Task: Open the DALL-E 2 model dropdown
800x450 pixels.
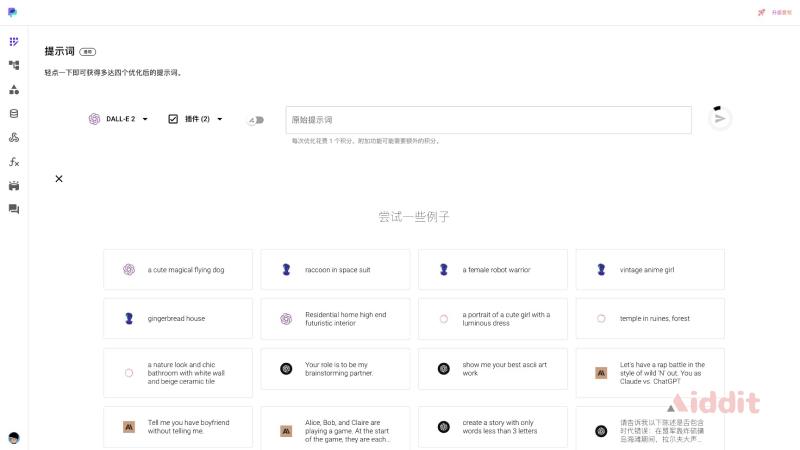Action: pyautogui.click(x=118, y=119)
